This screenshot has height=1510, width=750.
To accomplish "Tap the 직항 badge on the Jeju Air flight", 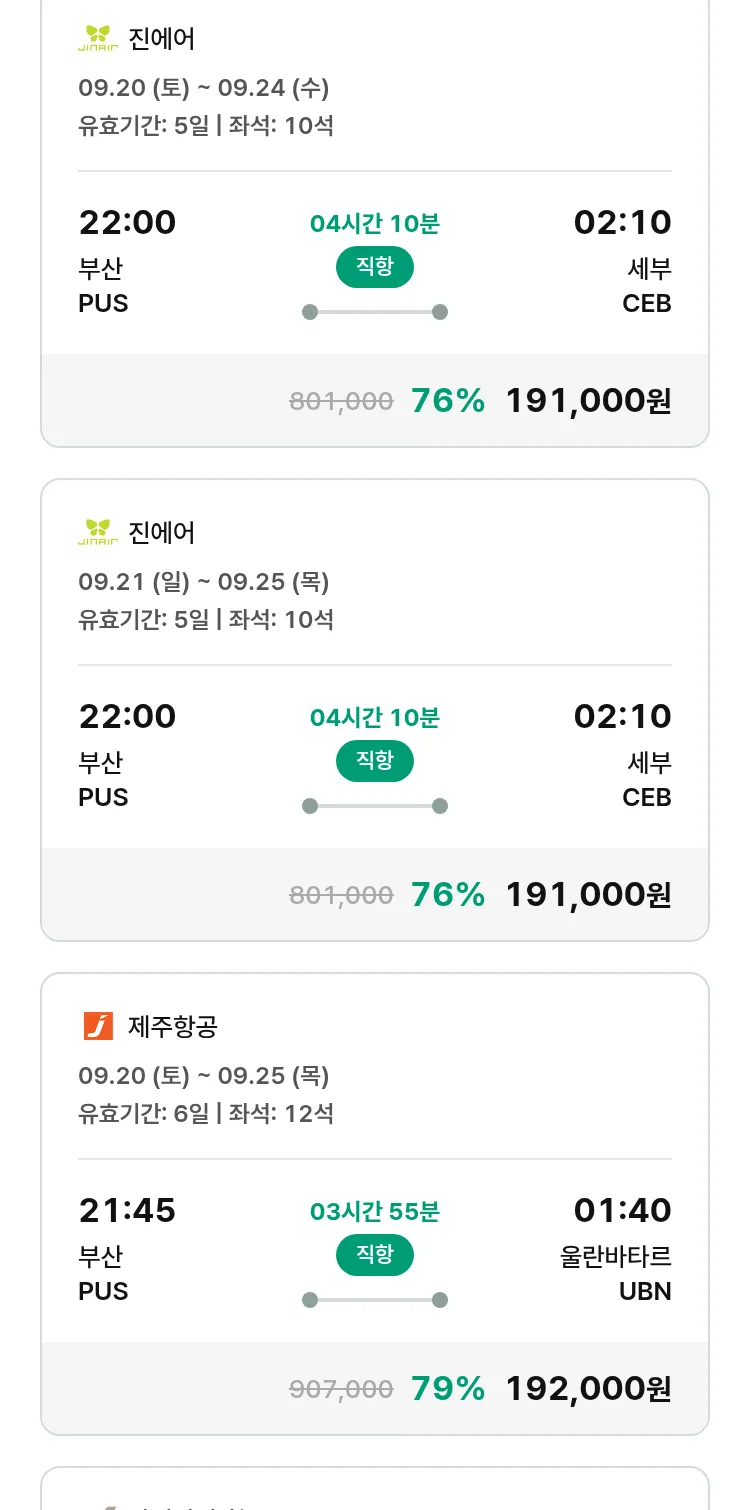I will tap(375, 1255).
